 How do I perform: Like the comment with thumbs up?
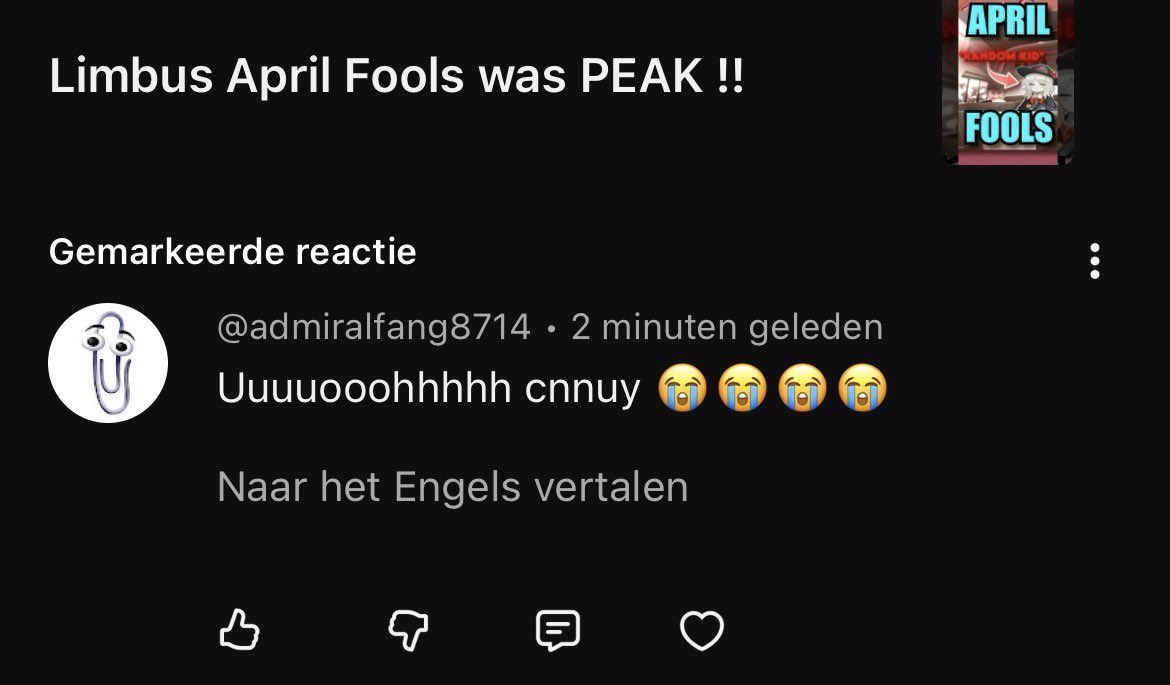click(240, 630)
